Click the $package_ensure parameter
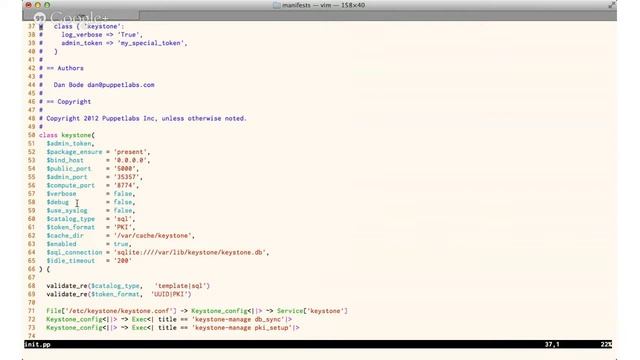 pos(74,152)
